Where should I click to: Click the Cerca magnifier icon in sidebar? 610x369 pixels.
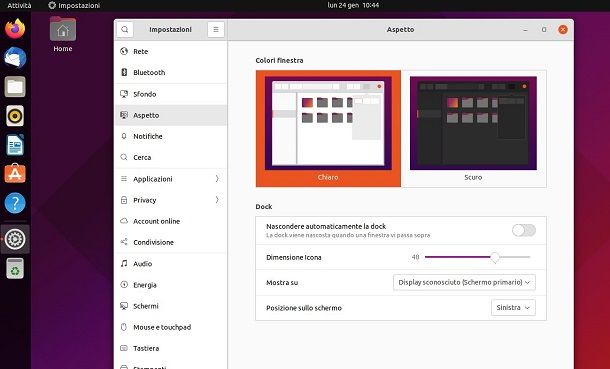tap(124, 157)
